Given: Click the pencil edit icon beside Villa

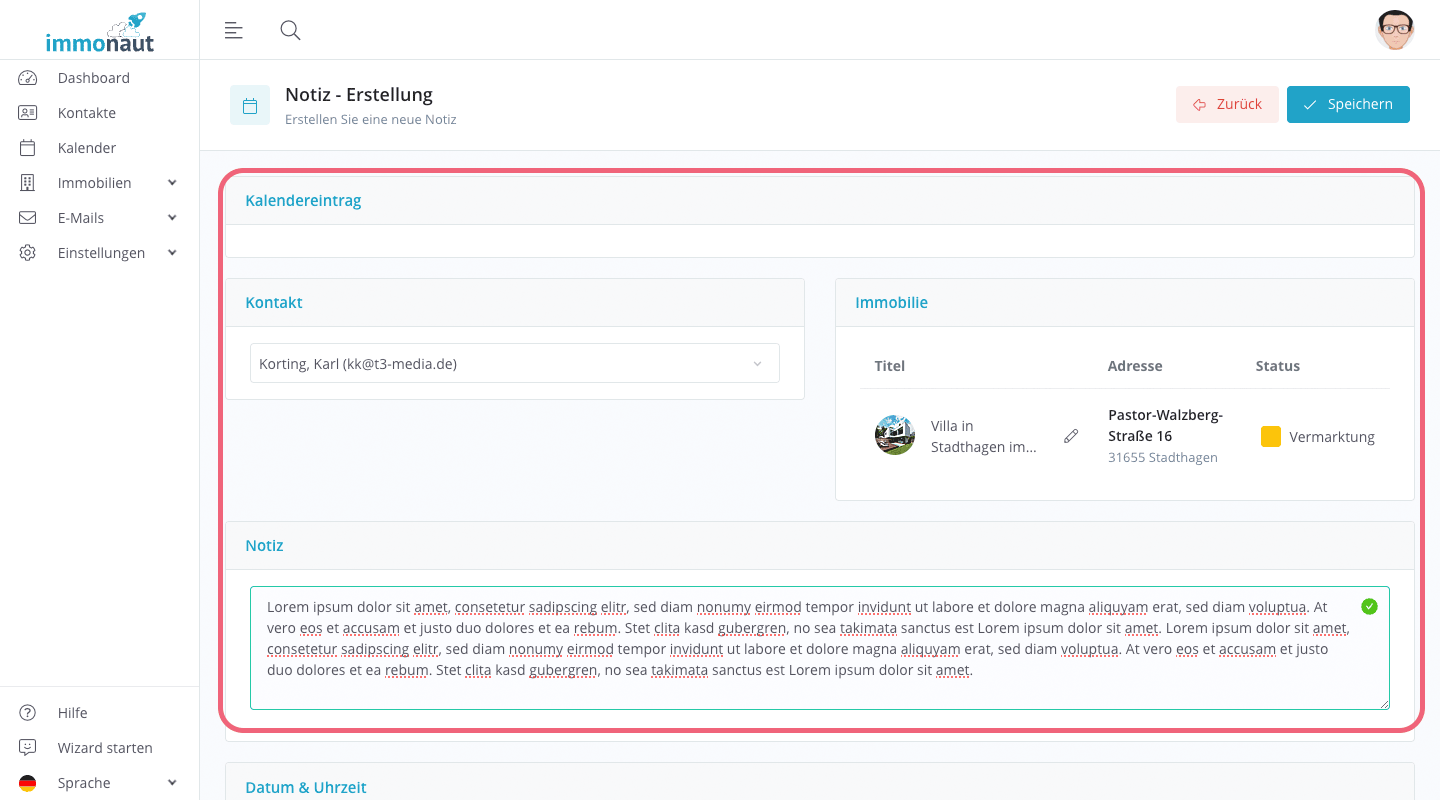Looking at the screenshot, I should click(1071, 436).
